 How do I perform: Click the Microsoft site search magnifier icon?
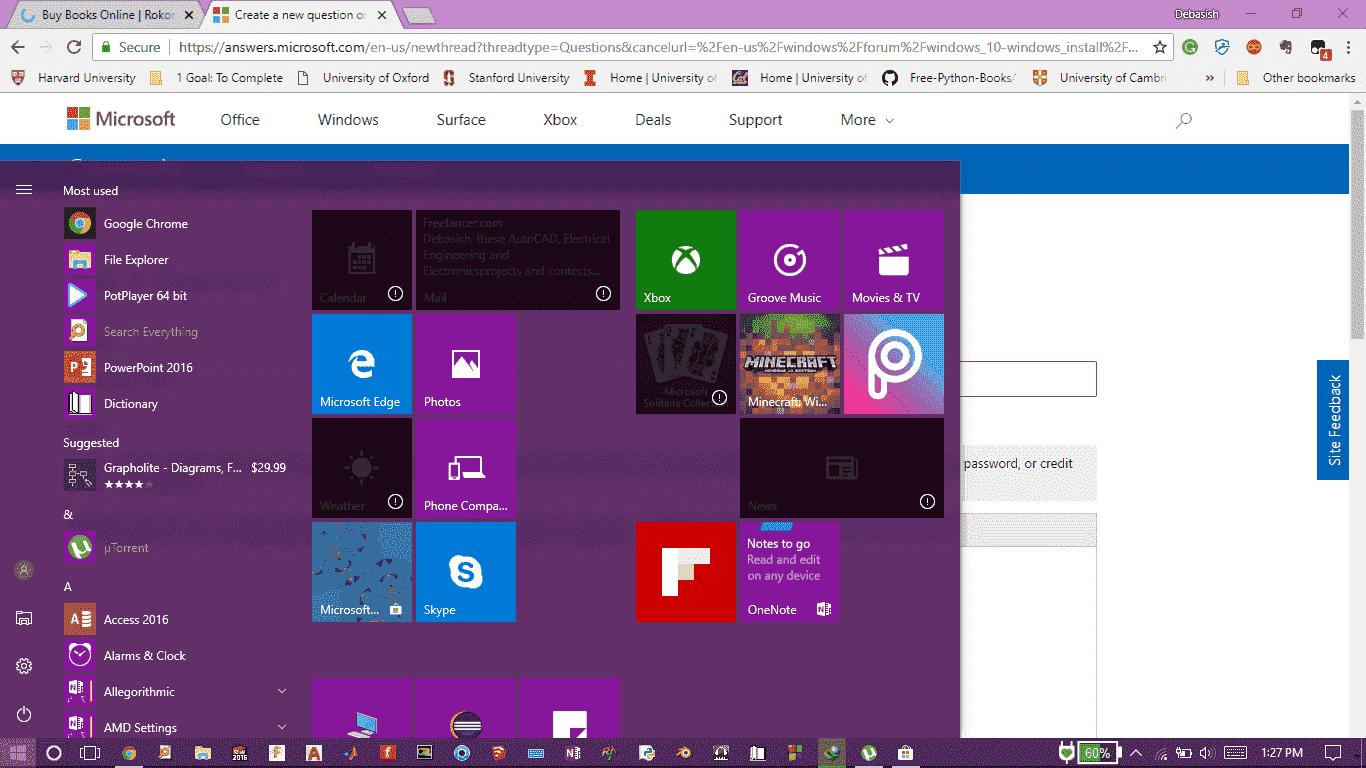tap(1184, 120)
